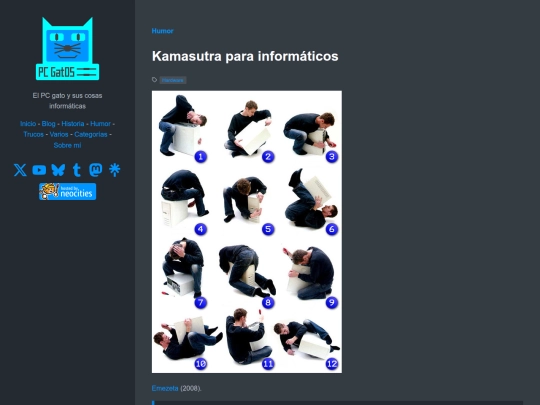The image size is (540, 405).
Task: Open the Tumblr icon link
Action: [x=77, y=170]
